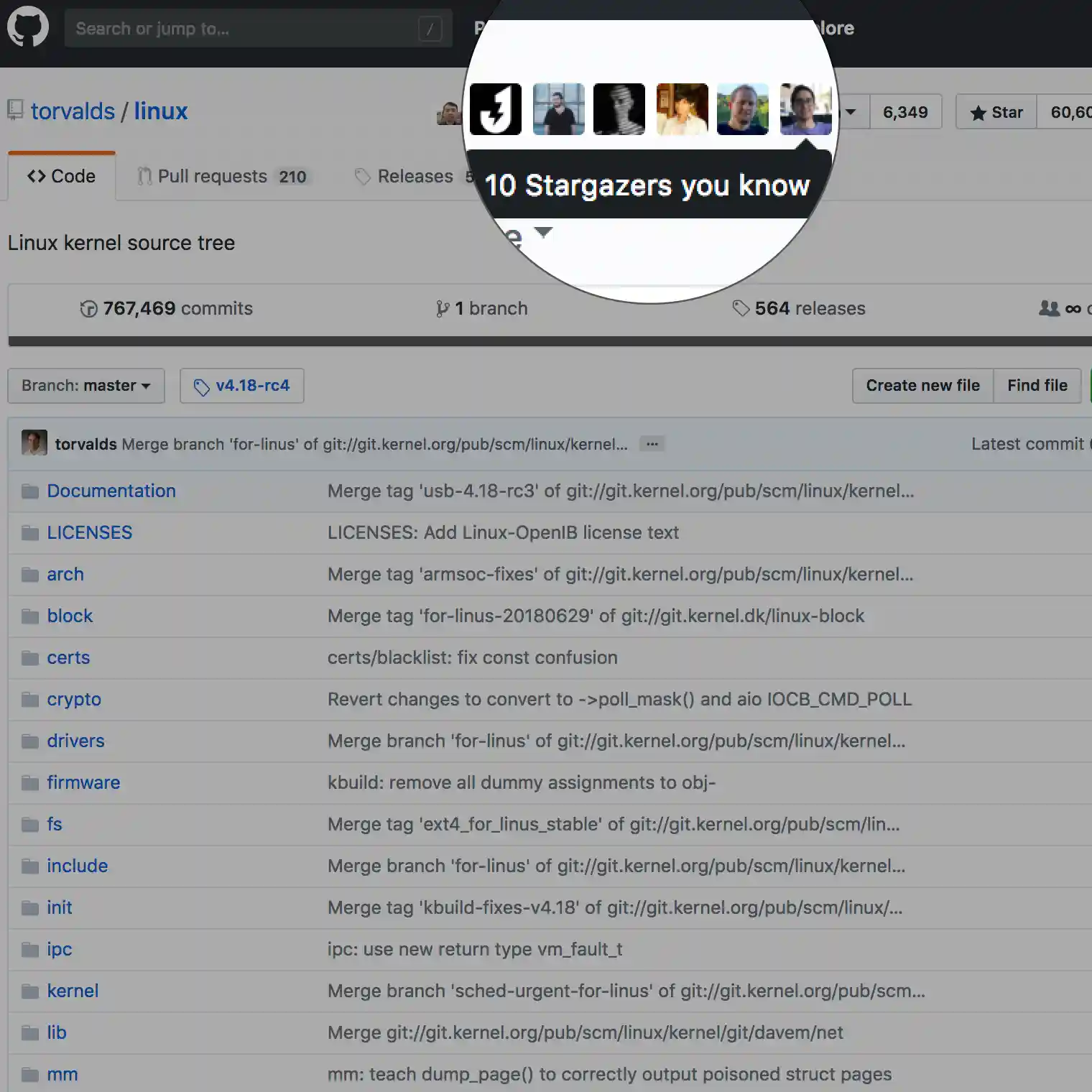
Task: Click the dark language breakdown bar
Action: (x=550, y=341)
